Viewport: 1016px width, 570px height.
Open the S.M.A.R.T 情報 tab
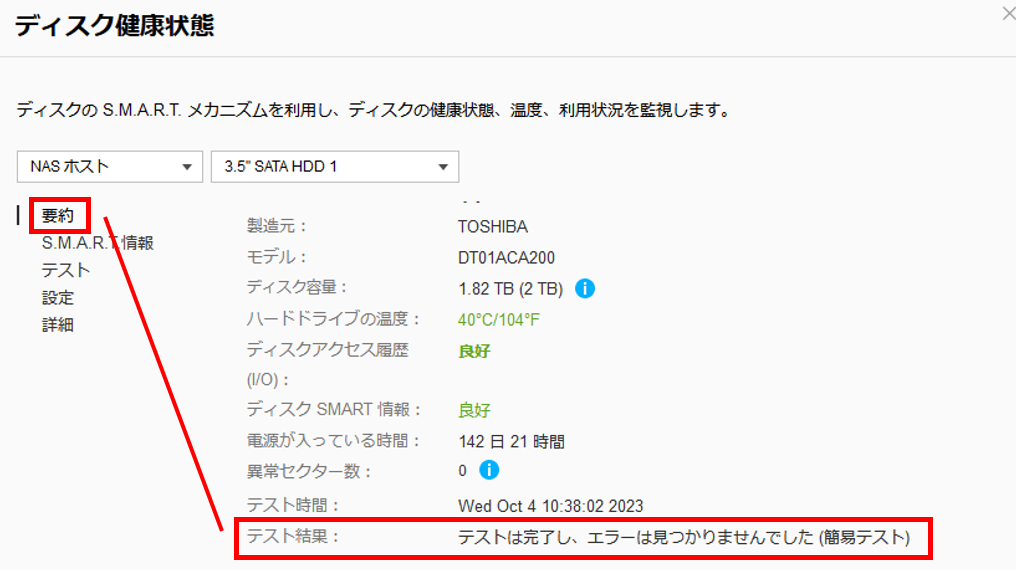click(x=98, y=243)
